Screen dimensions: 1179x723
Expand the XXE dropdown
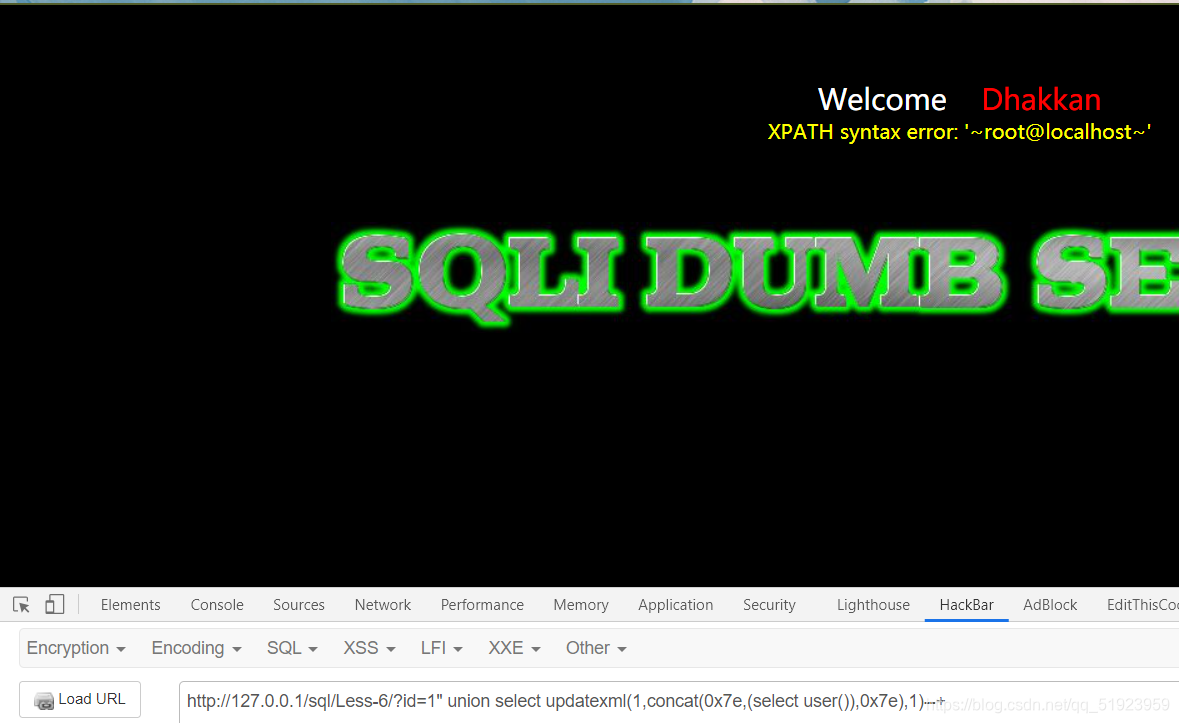coord(514,648)
